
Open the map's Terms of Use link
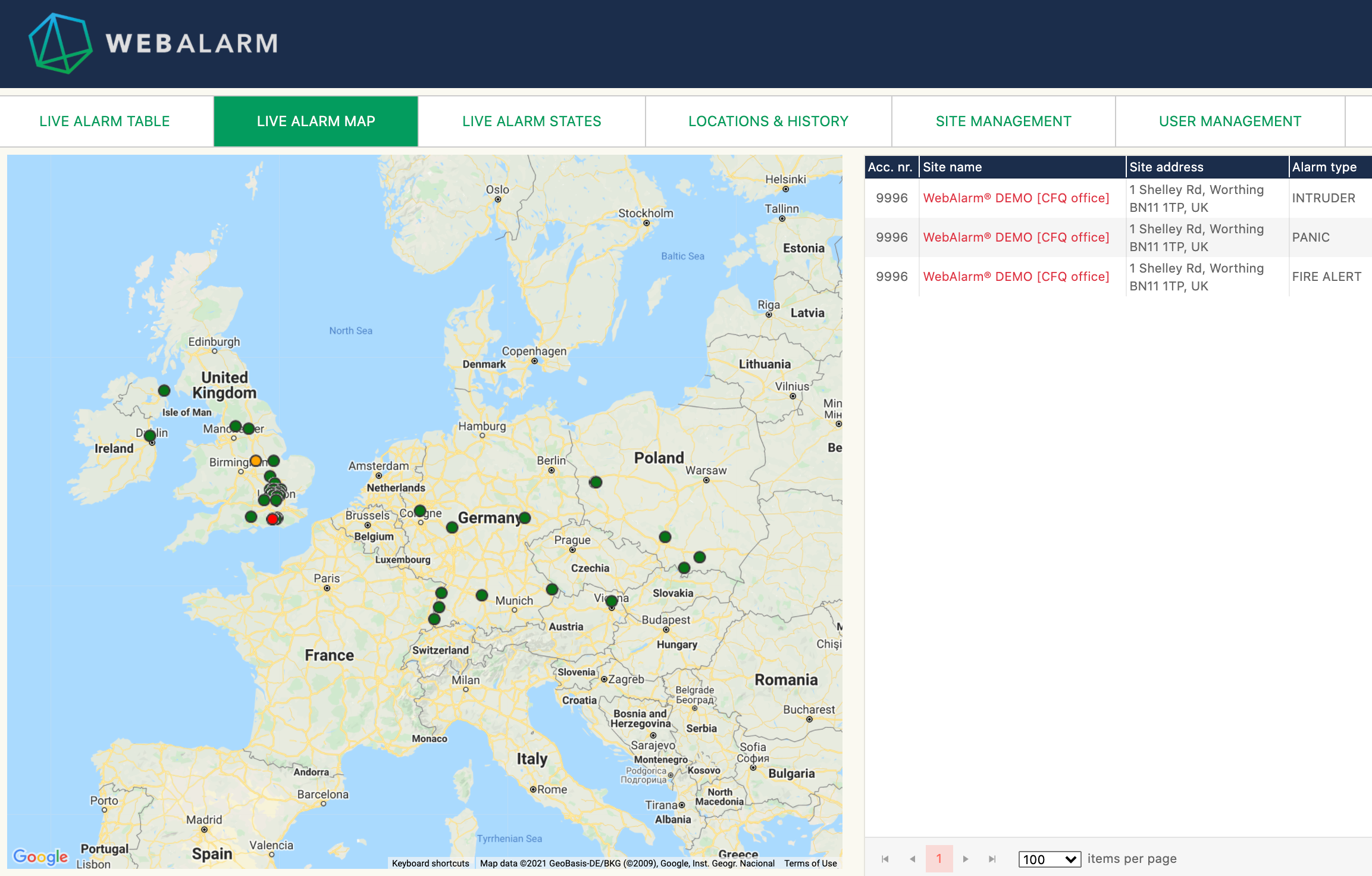click(810, 863)
